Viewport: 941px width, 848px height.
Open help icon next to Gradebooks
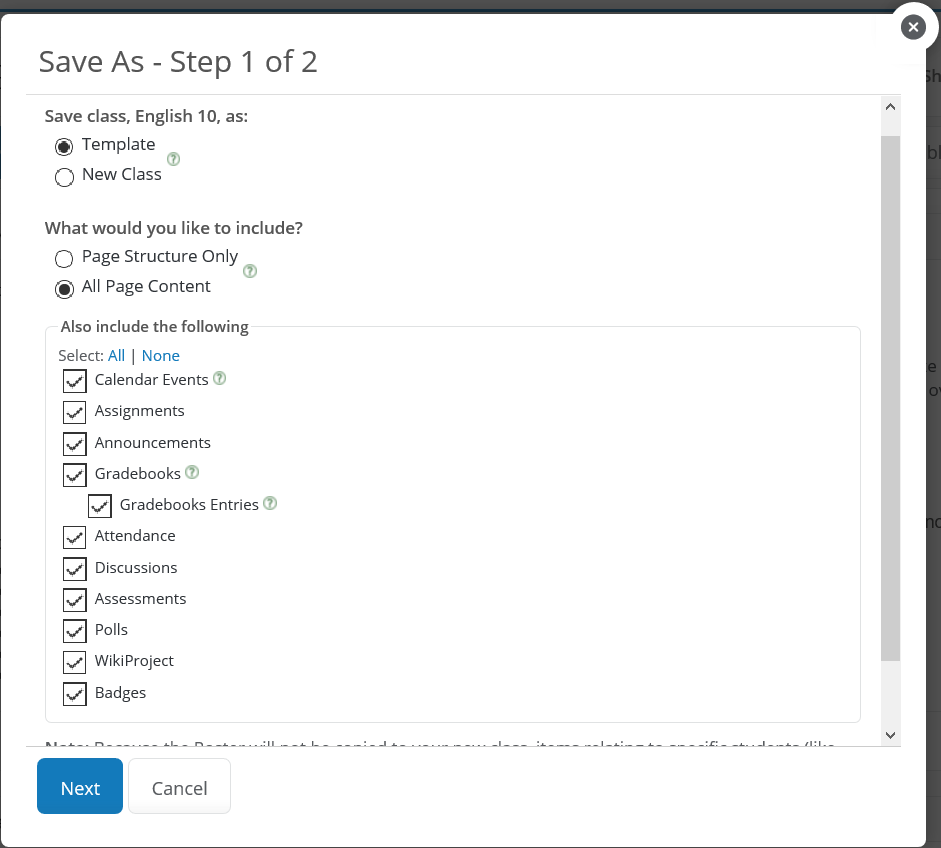192,472
